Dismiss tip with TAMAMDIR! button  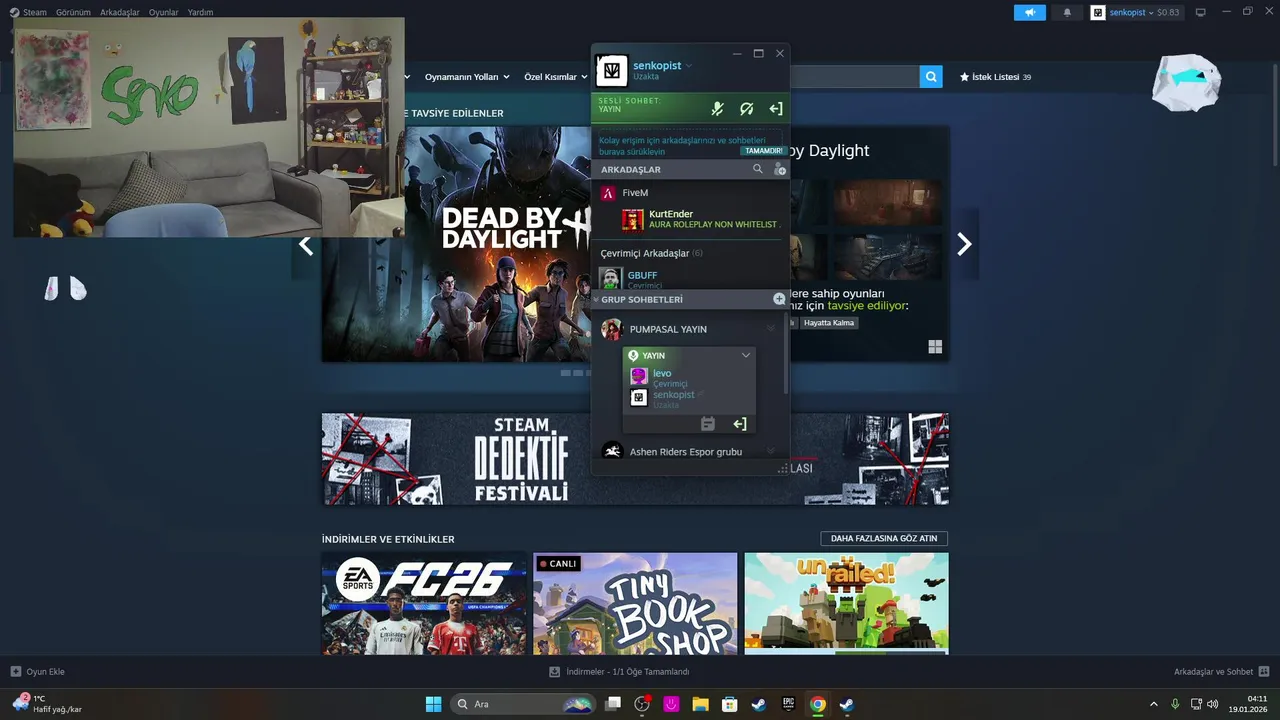[762, 151]
